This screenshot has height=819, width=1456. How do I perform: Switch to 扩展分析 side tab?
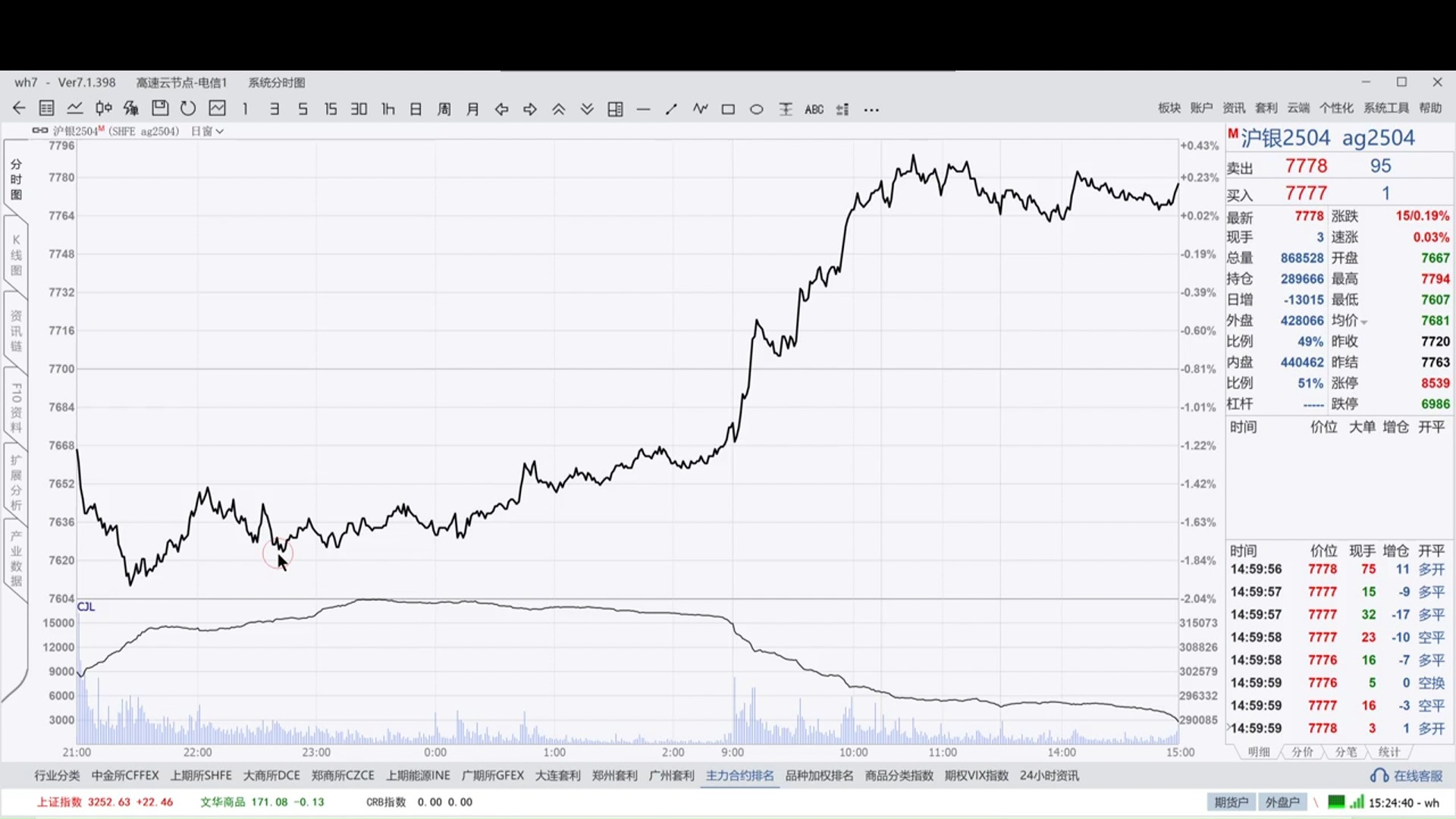point(16,483)
